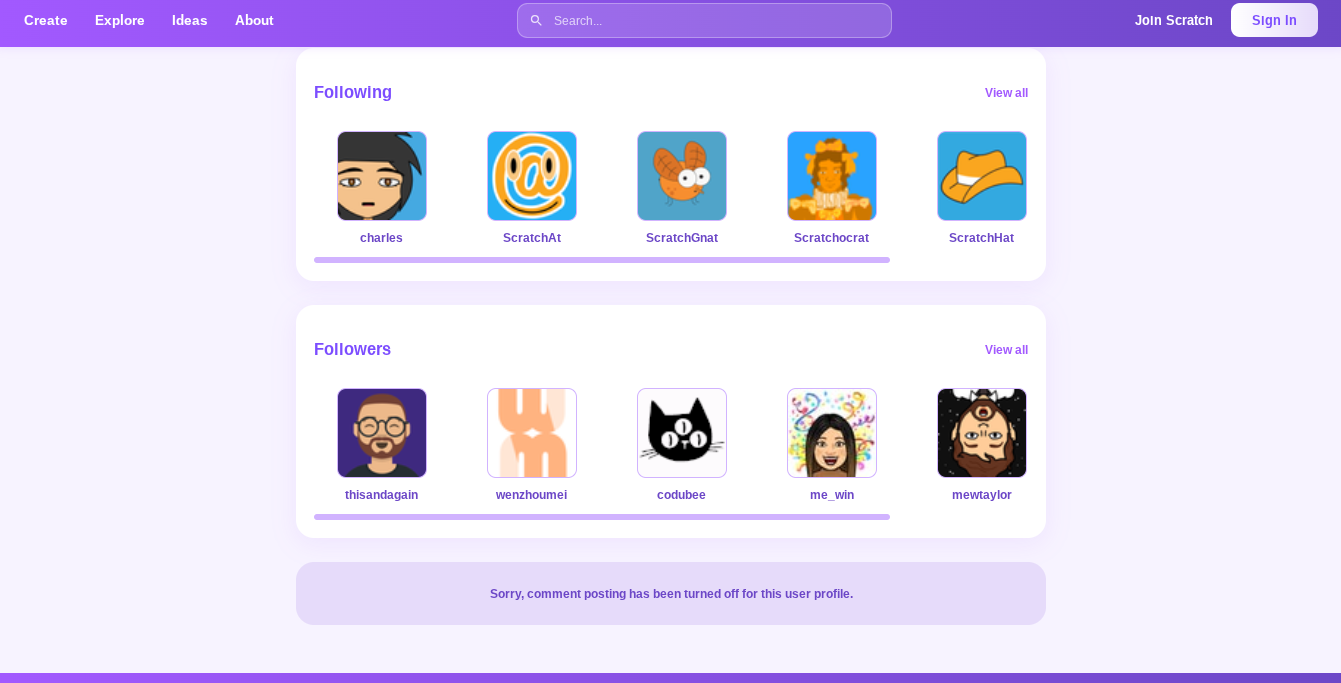Viewport: 1341px width, 683px height.
Task: Open the ScratchGnat bug avatar
Action: click(x=682, y=176)
